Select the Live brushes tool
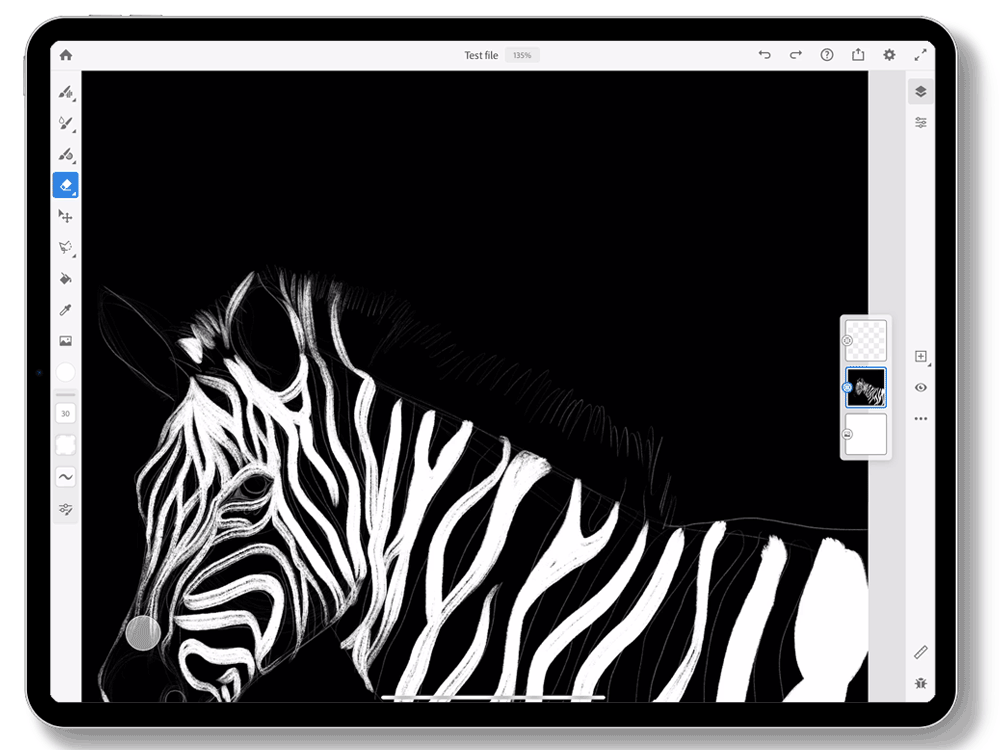Screen dimensions: 1000x750 pyautogui.click(x=66, y=123)
